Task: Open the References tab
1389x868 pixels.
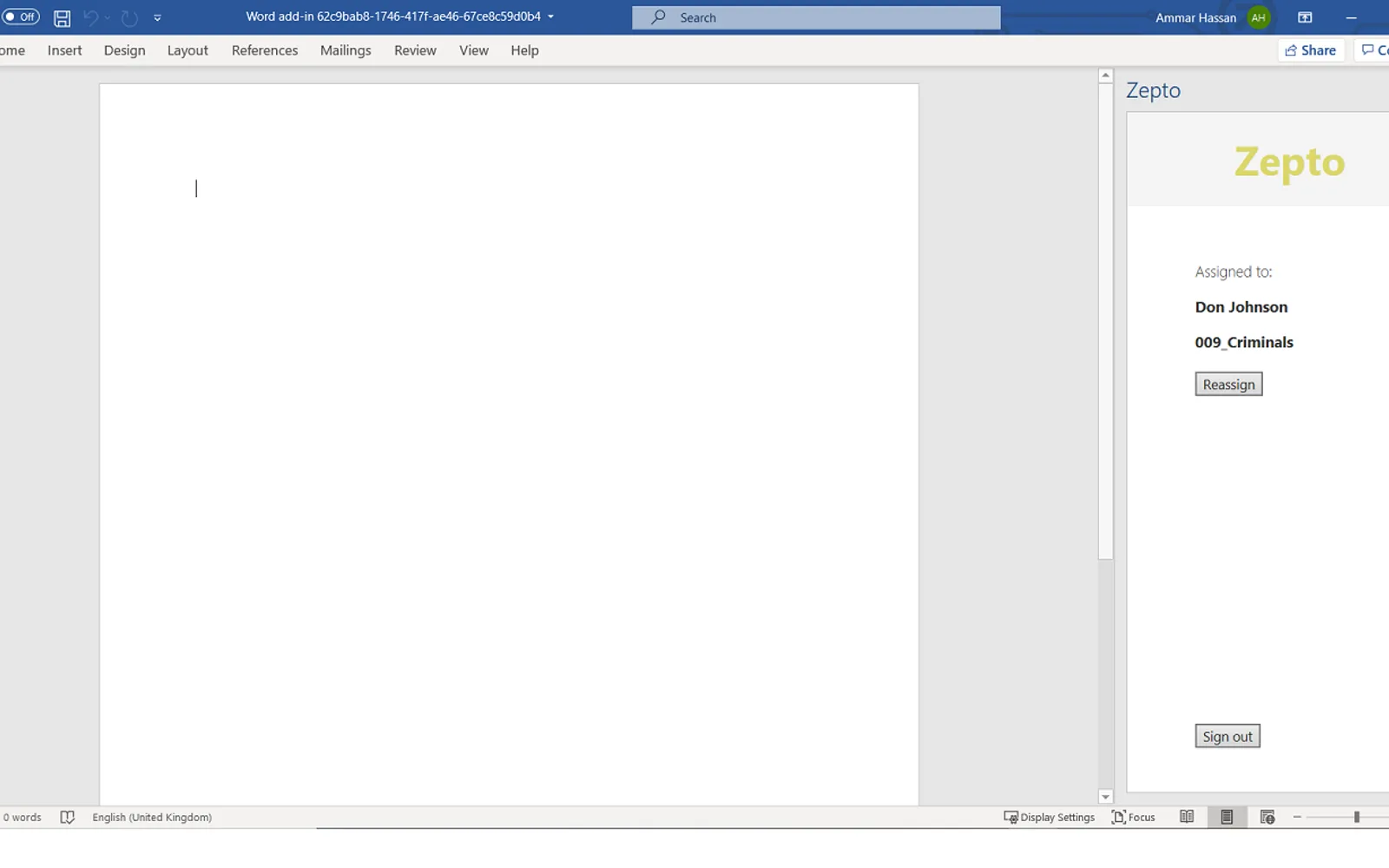Action: 265,50
